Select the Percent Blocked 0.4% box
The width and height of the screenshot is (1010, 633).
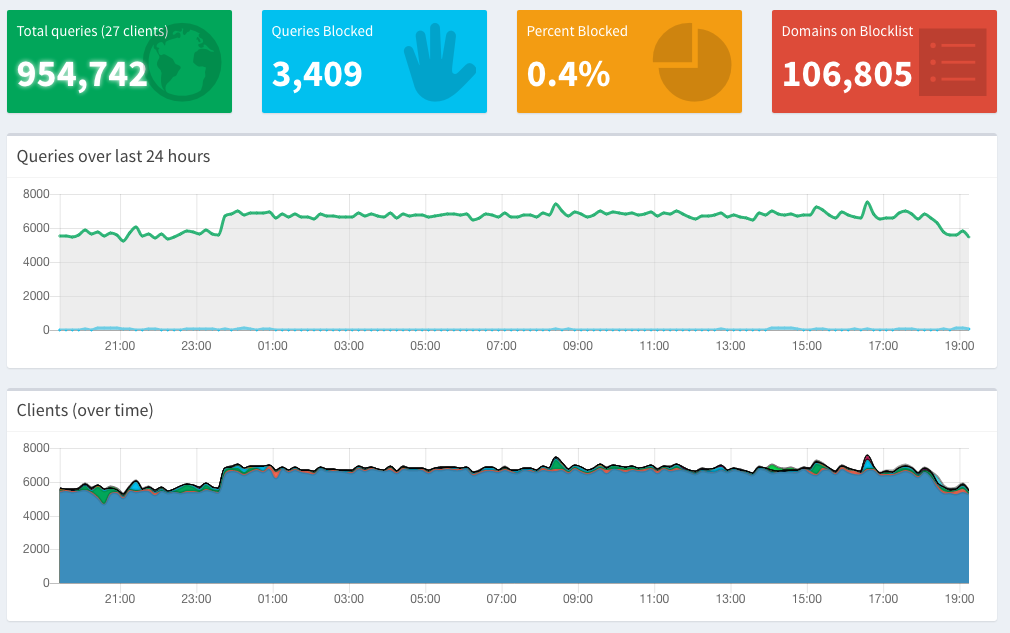629,61
